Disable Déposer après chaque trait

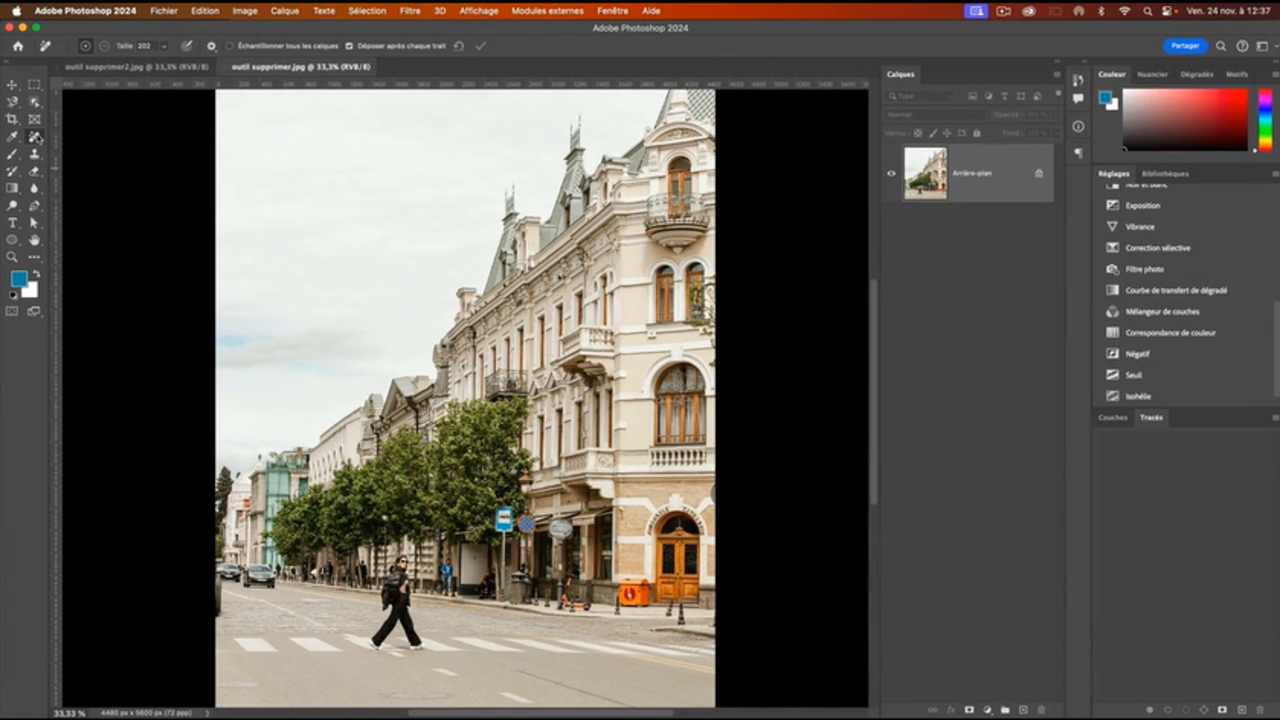coord(348,46)
